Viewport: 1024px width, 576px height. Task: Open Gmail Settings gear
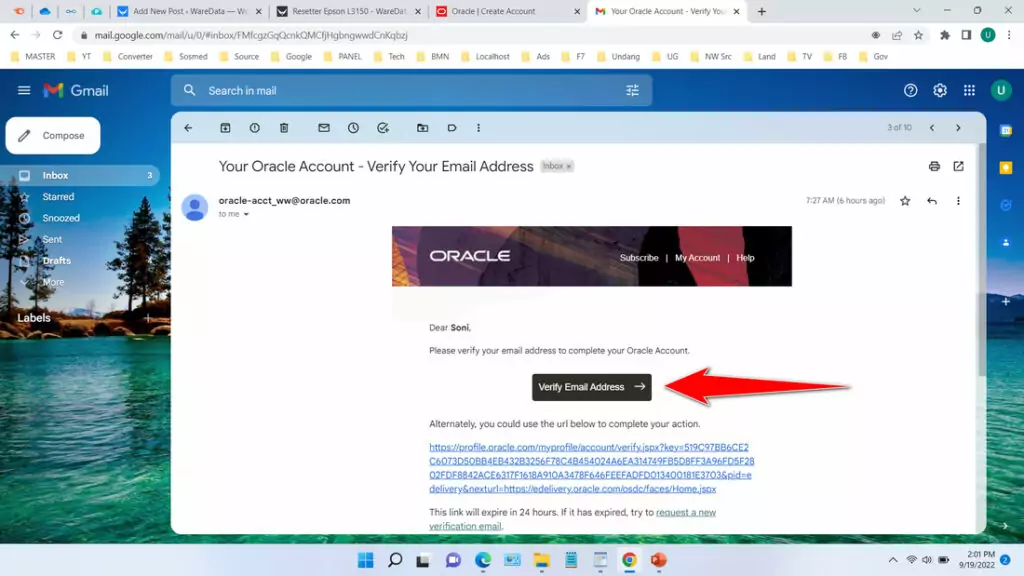(940, 91)
